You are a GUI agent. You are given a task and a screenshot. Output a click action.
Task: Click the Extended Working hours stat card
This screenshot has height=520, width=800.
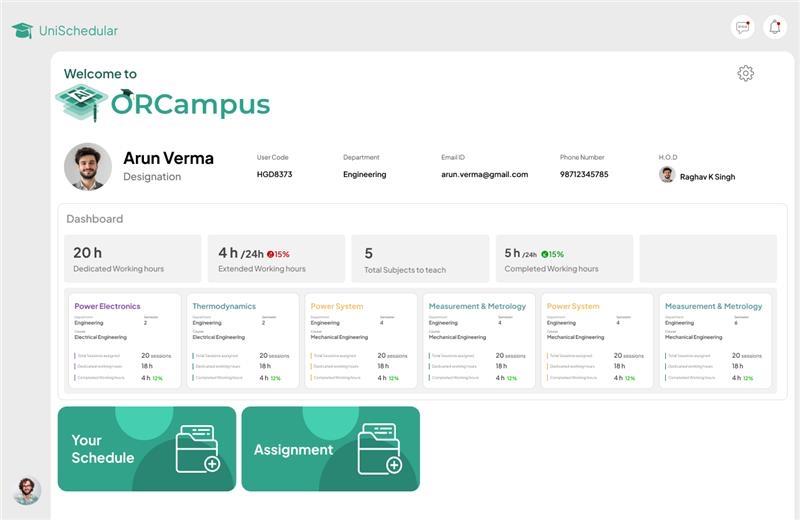coord(276,259)
